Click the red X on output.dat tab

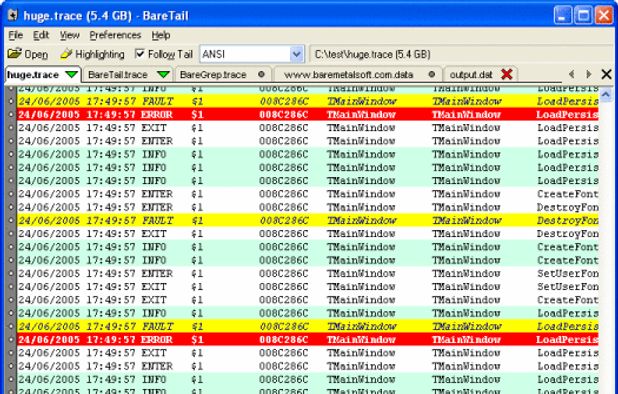tap(506, 74)
